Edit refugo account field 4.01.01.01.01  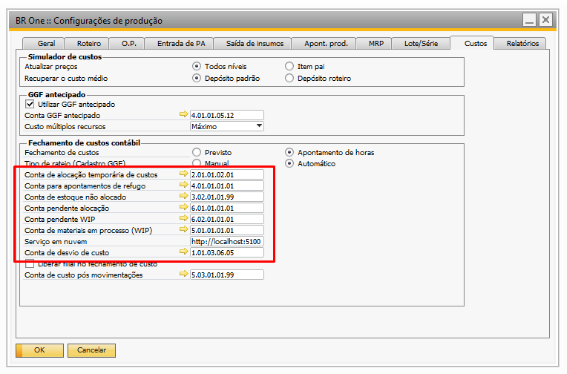click(x=227, y=186)
